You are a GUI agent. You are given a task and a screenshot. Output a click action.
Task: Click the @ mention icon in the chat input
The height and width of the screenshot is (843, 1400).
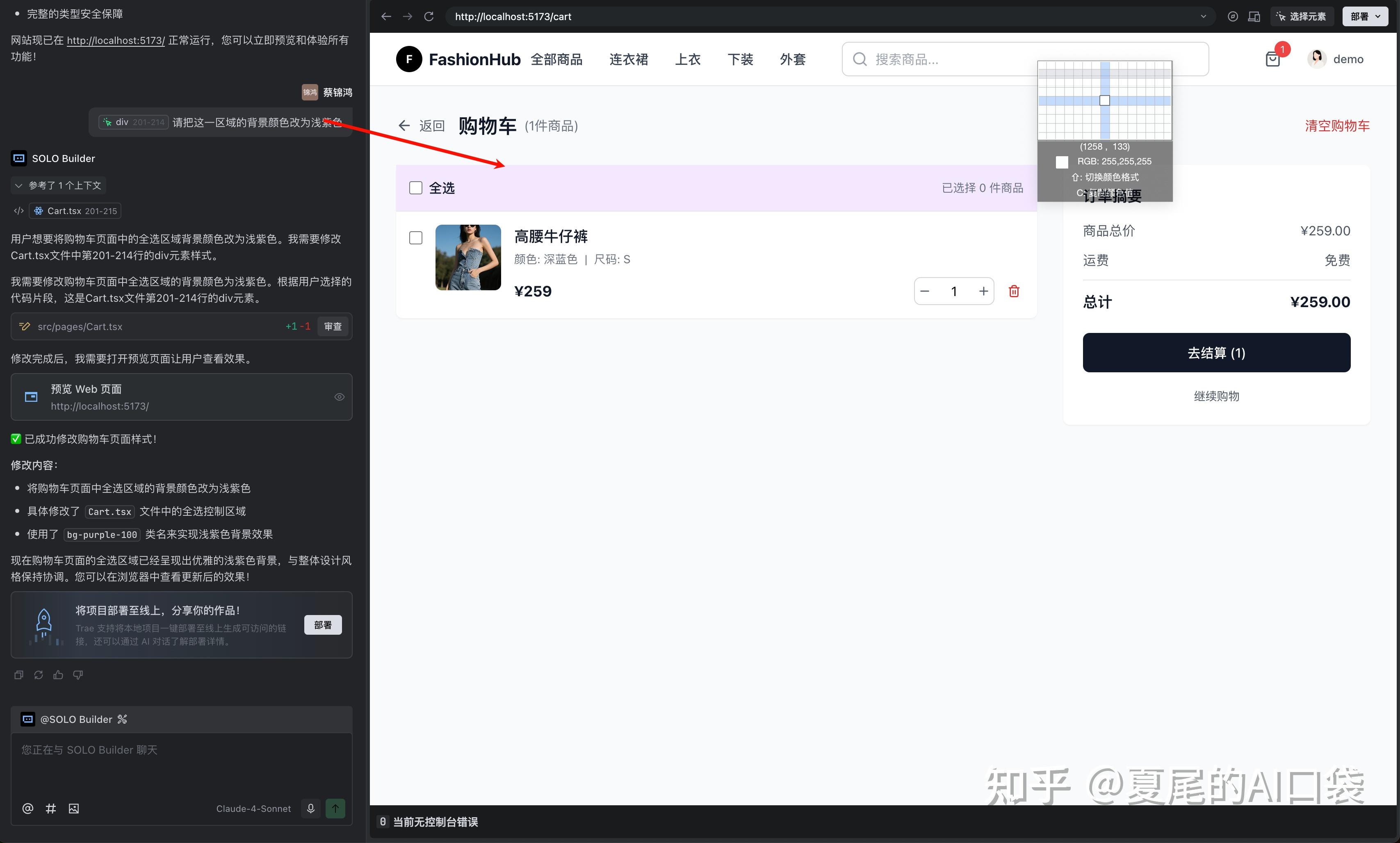[x=27, y=808]
